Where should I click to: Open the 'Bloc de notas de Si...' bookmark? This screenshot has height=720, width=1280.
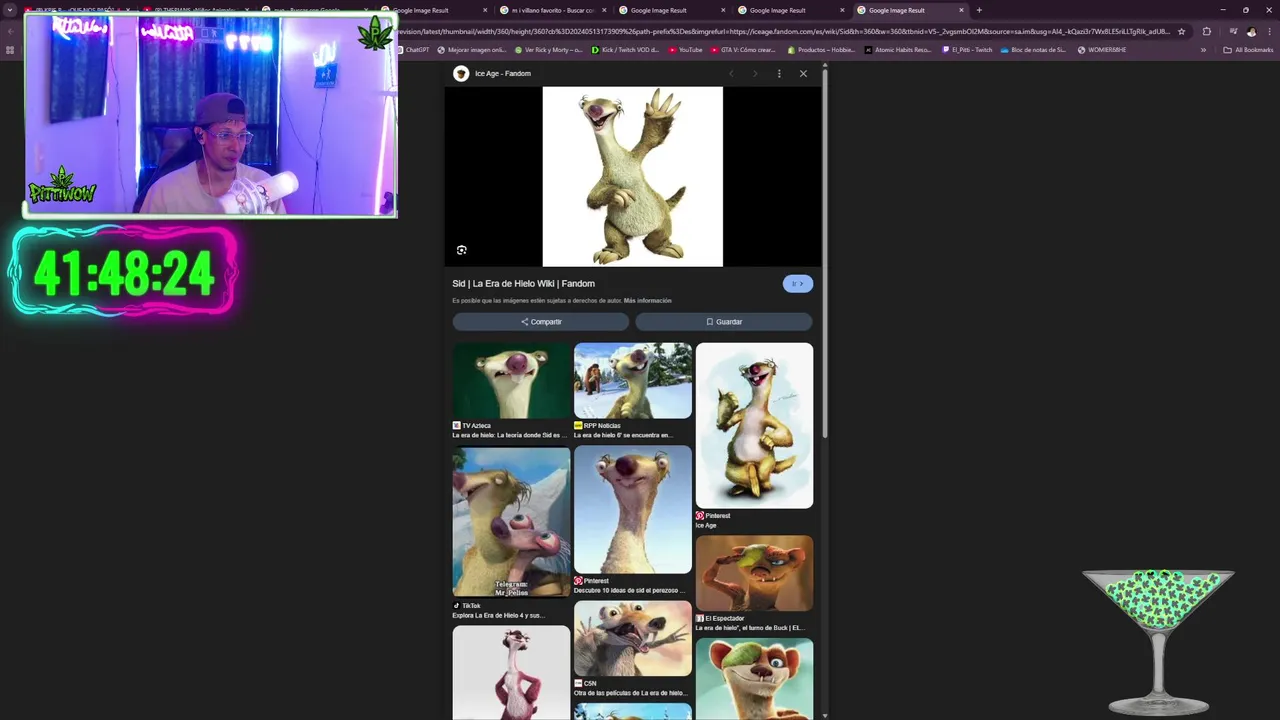tap(1034, 50)
